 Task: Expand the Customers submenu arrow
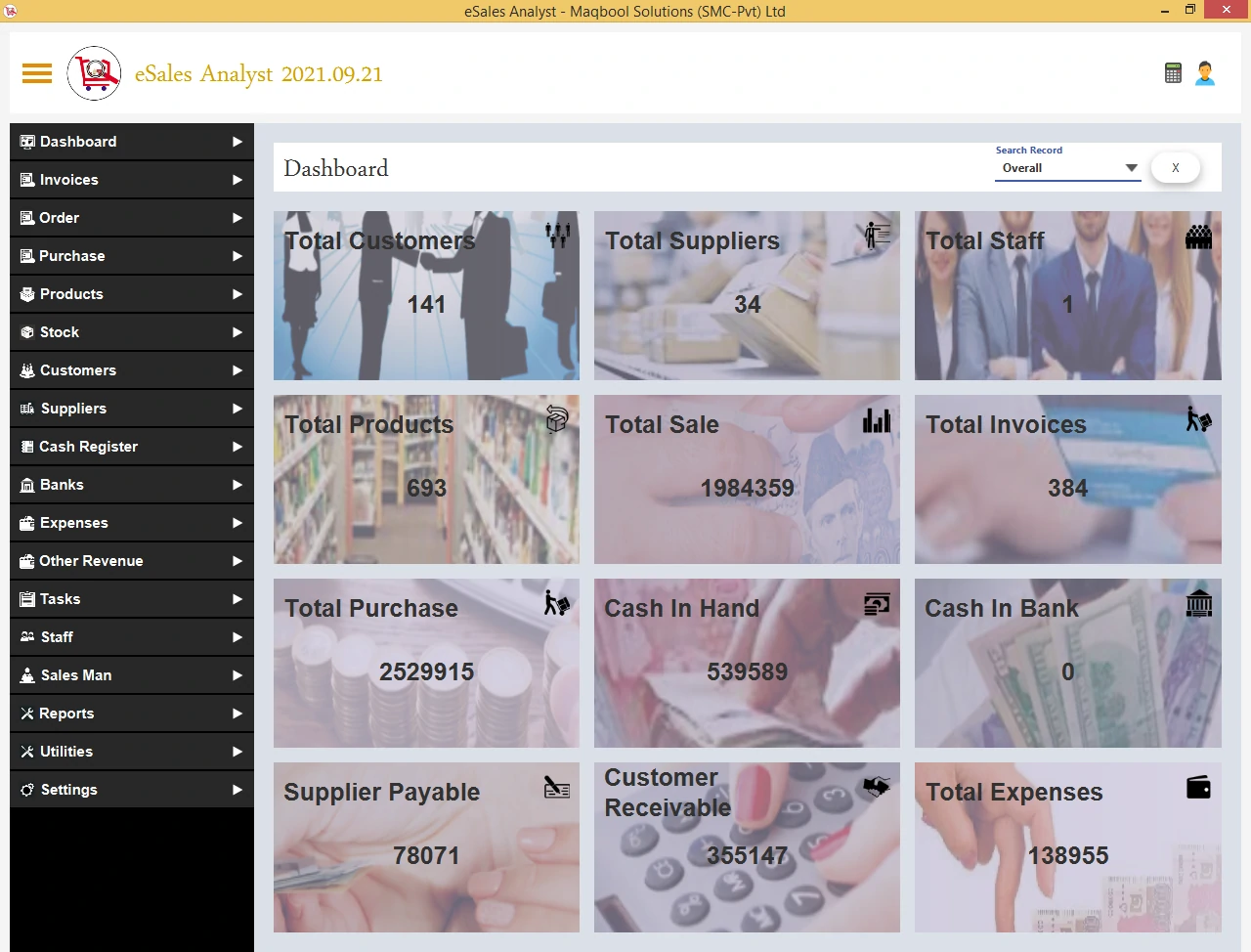pyautogui.click(x=237, y=370)
